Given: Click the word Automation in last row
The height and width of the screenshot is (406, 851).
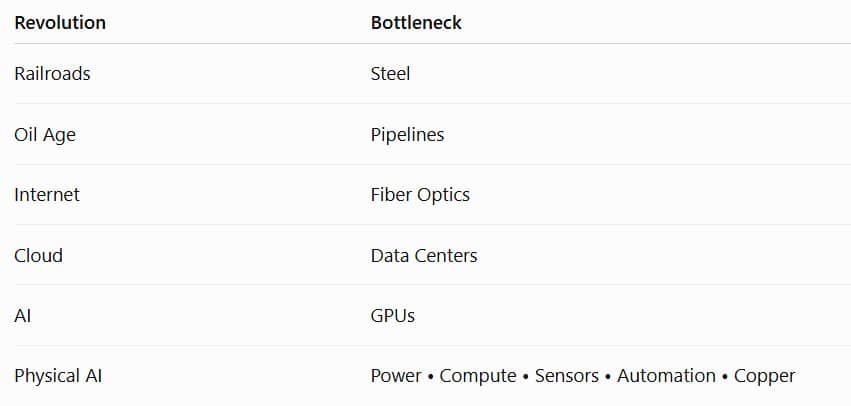Looking at the screenshot, I should coord(666,376).
